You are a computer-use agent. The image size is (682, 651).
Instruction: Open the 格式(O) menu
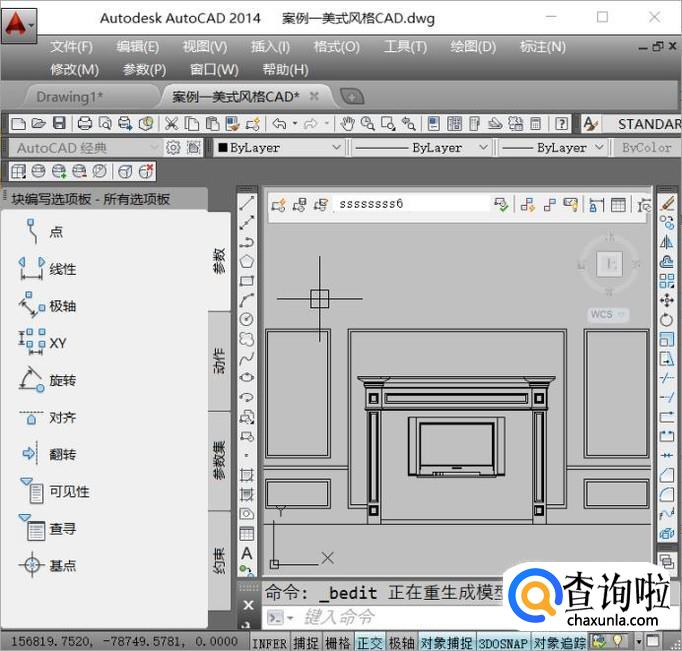click(x=335, y=46)
